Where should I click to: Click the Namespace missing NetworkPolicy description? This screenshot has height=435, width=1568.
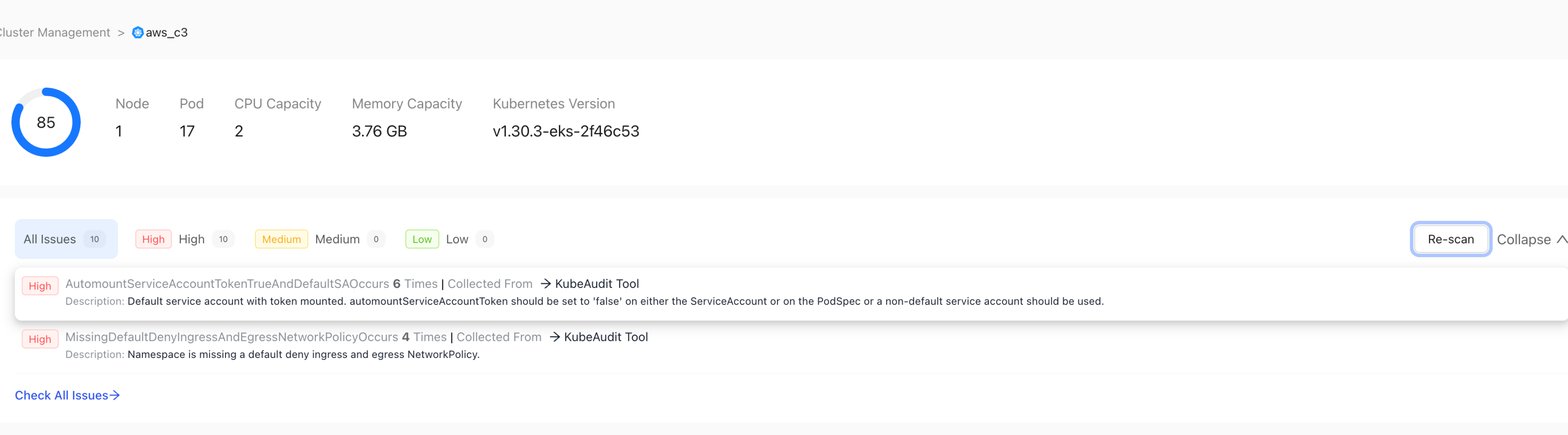(x=303, y=355)
